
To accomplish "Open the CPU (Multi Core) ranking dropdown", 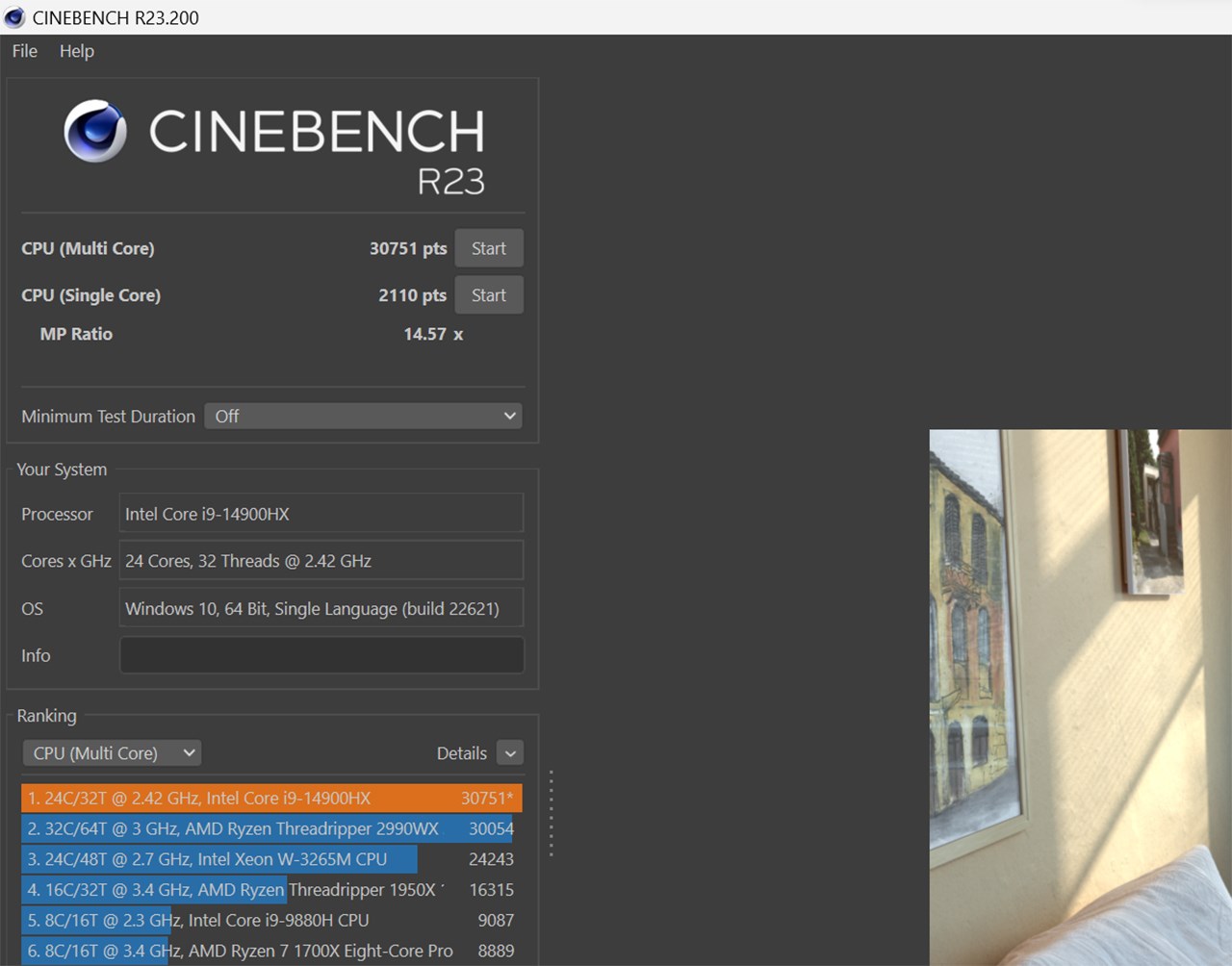I will tap(112, 753).
